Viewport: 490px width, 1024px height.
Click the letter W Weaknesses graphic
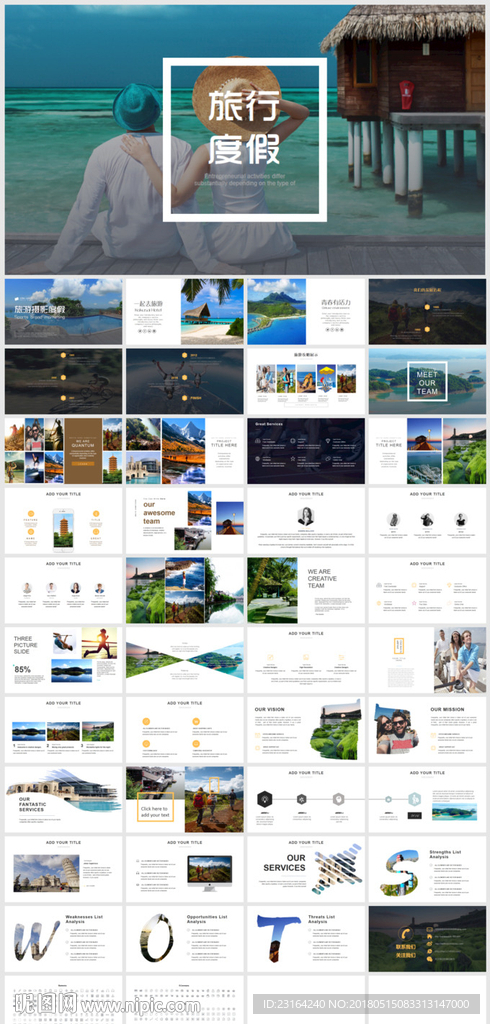[34, 940]
